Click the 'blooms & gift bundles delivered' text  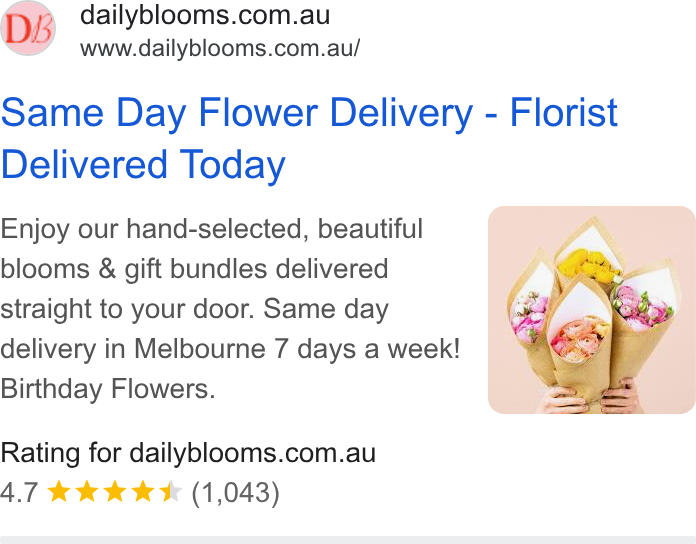point(194,269)
